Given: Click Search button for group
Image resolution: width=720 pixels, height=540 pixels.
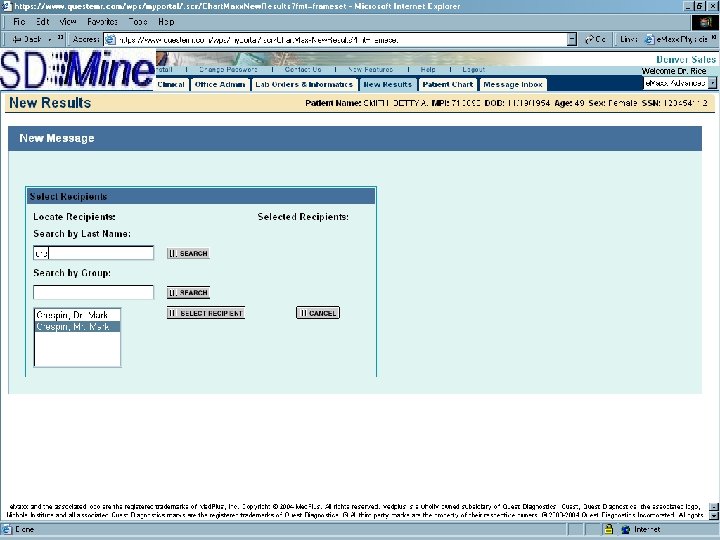Looking at the screenshot, I should 188,292.
